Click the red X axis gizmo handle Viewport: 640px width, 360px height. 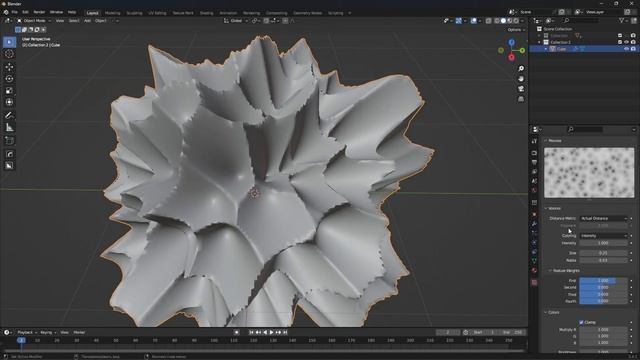pos(511,57)
